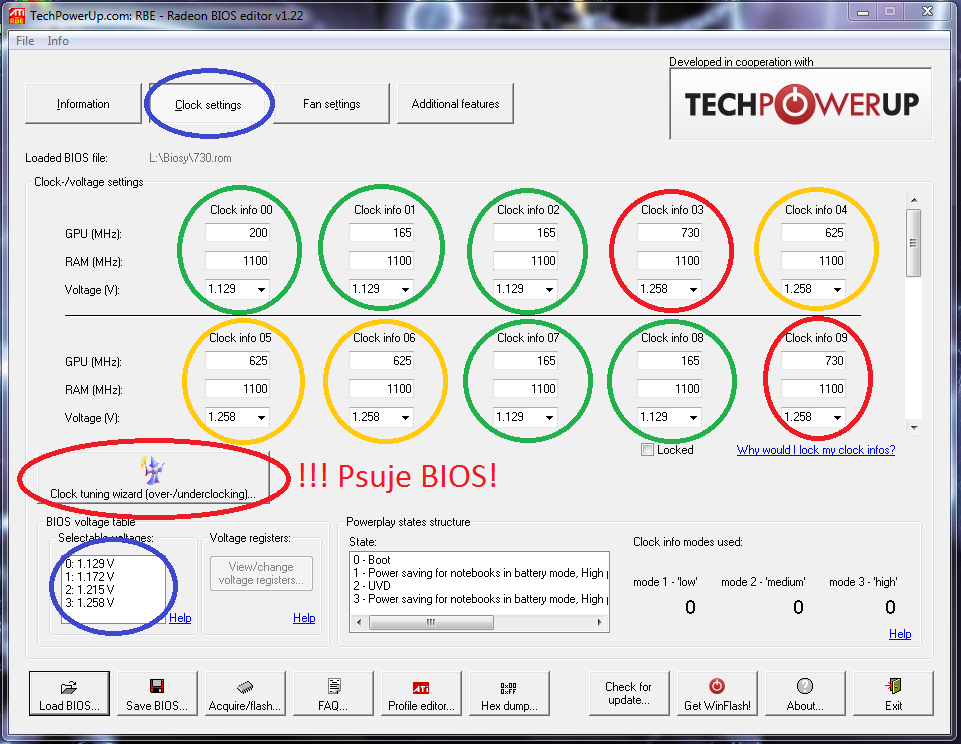Image resolution: width=961 pixels, height=744 pixels.
Task: Open Hex dump viewer
Action: 509,687
